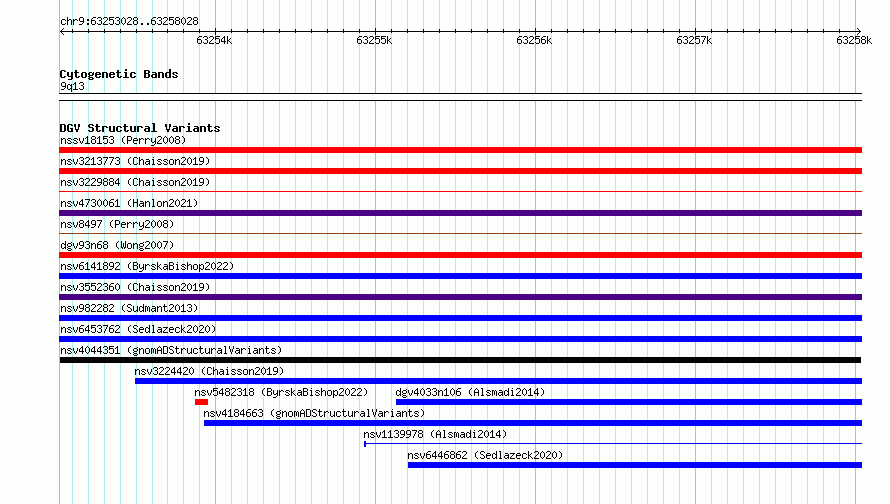
Task: Select the 63256k ruler position label
Action: [534, 40]
